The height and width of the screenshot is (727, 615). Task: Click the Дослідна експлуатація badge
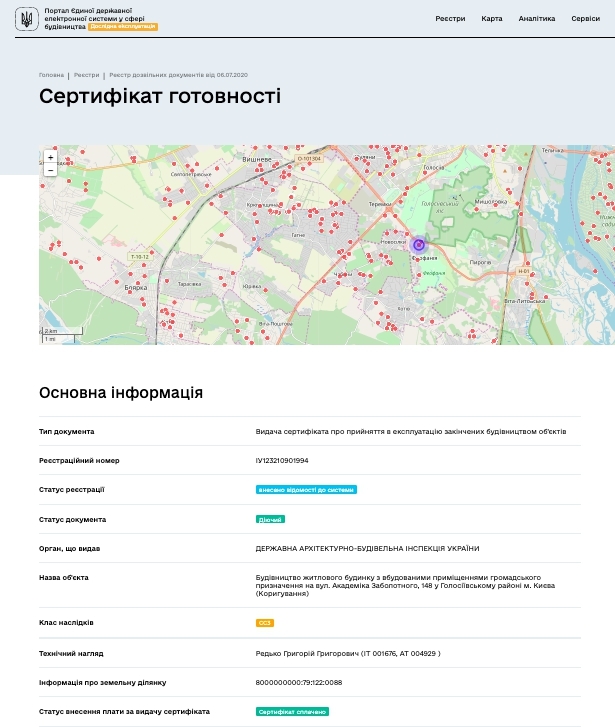[x=123, y=27]
